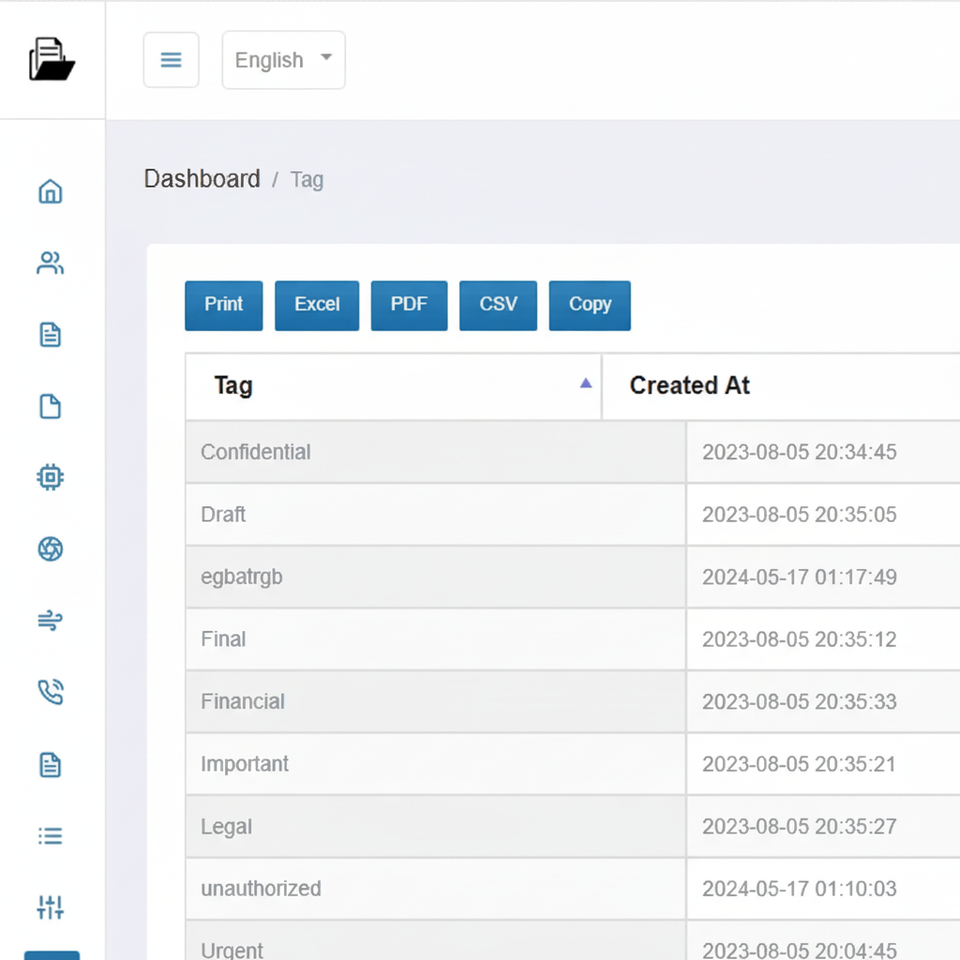
Task: Select the Urgent tag cell
Action: pos(435,941)
